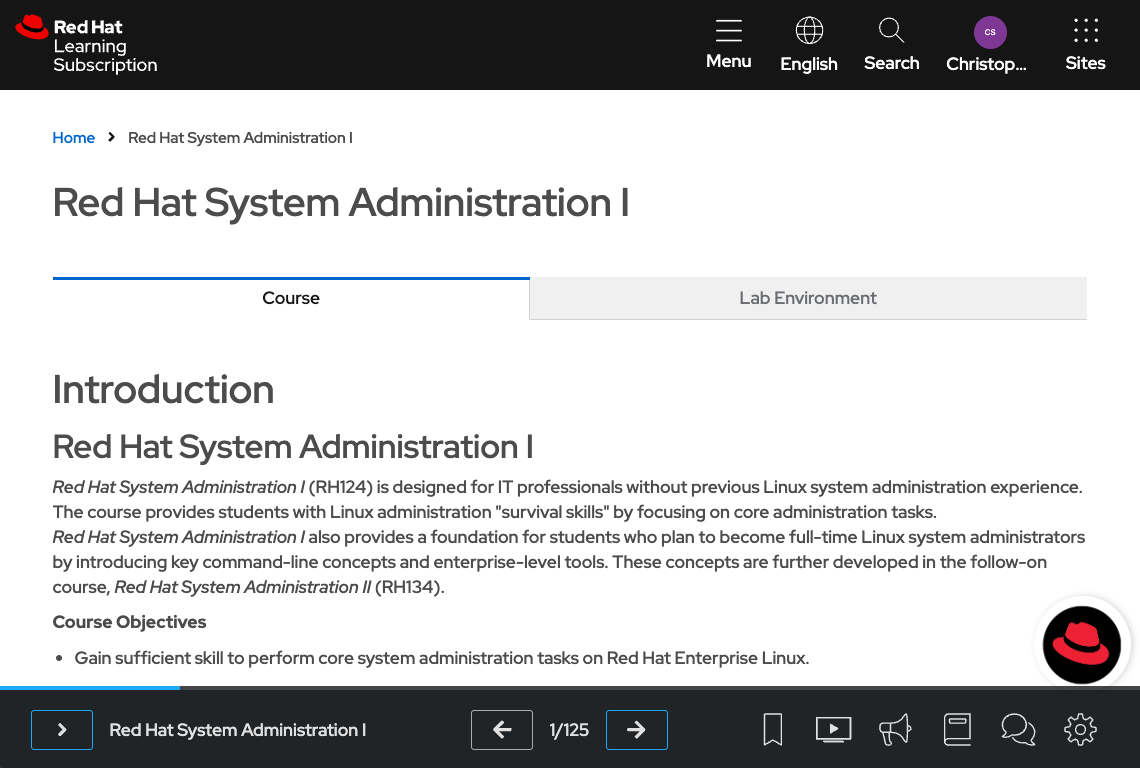The height and width of the screenshot is (768, 1140).
Task: Switch to the Lab Environment tab
Action: pyautogui.click(x=807, y=298)
